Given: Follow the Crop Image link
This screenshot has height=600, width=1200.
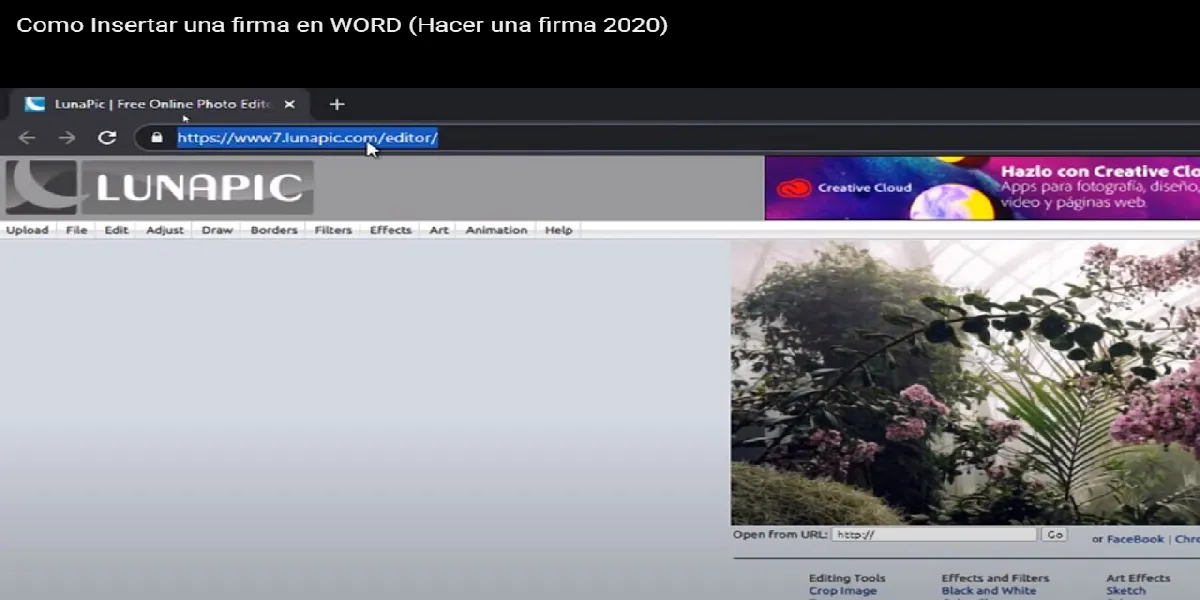Looking at the screenshot, I should point(842,591).
